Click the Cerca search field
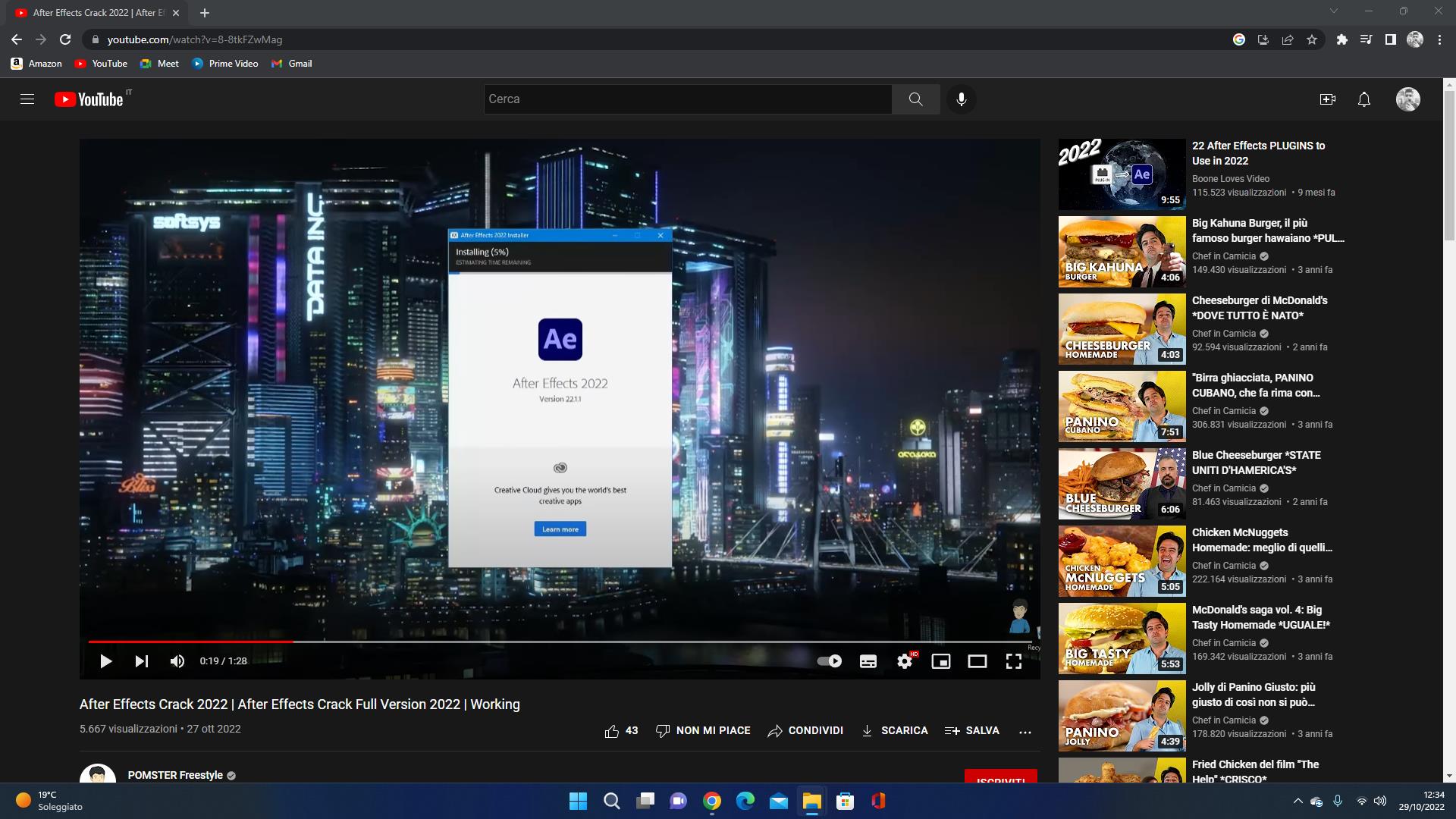Screen dimensions: 1456x819 tap(687, 99)
